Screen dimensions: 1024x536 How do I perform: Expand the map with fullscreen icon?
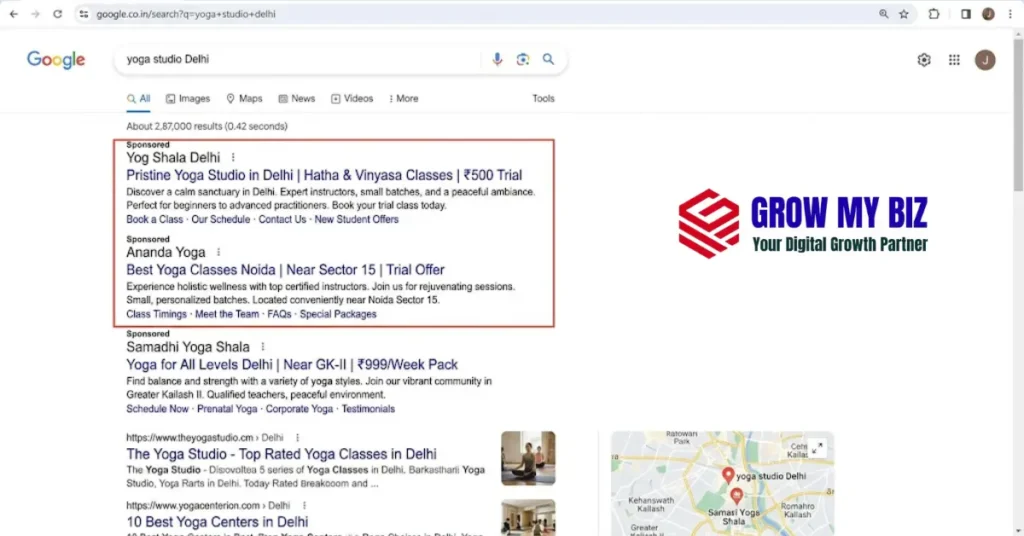(x=817, y=448)
